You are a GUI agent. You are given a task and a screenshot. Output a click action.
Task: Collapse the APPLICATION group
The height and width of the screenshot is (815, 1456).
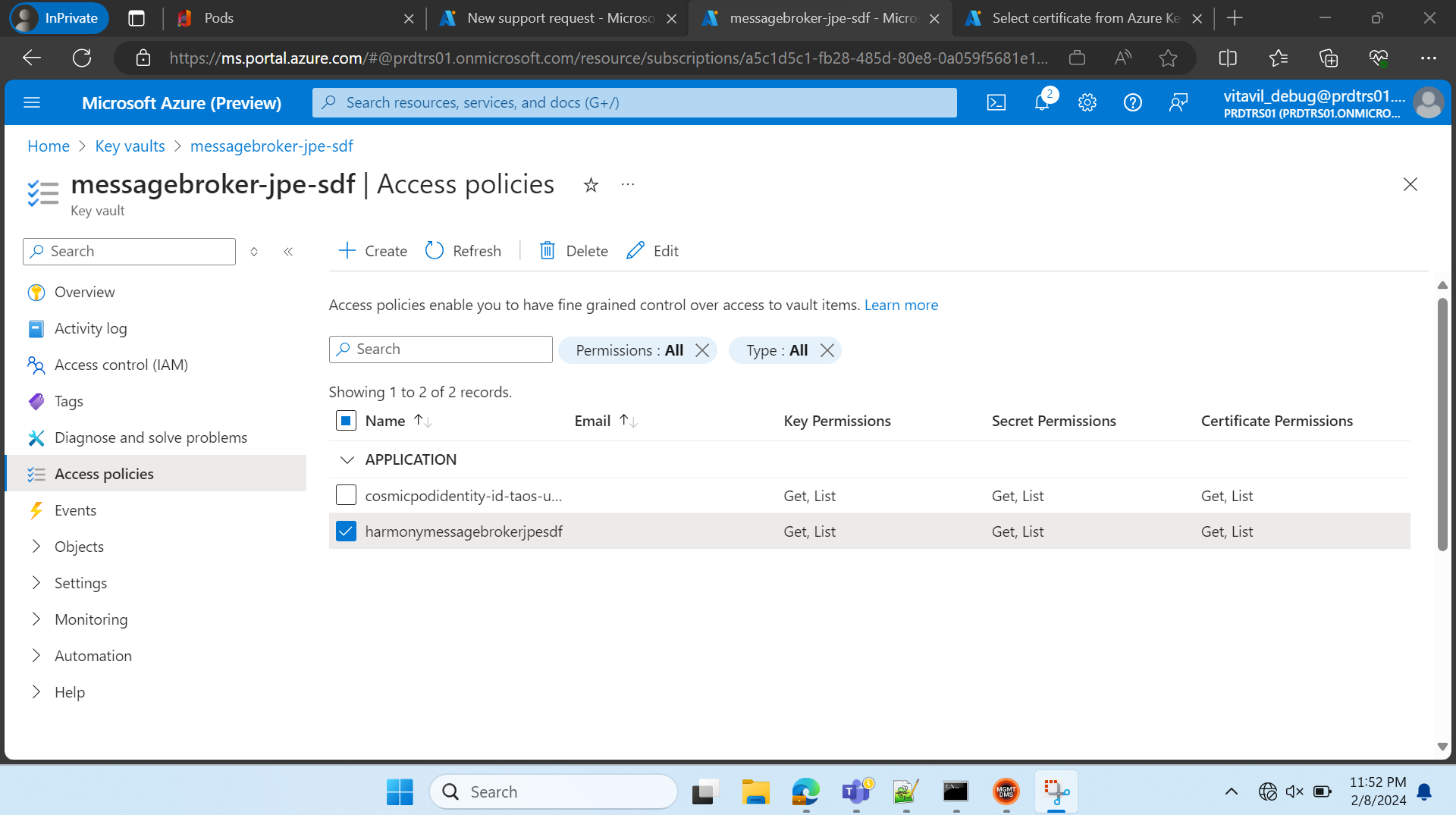[x=347, y=459]
